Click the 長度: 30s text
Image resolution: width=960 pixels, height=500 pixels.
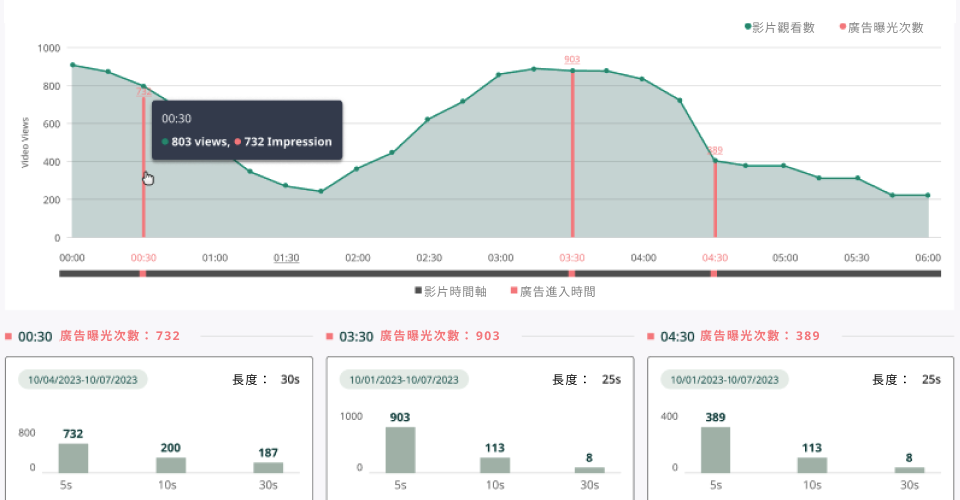[x=266, y=379]
